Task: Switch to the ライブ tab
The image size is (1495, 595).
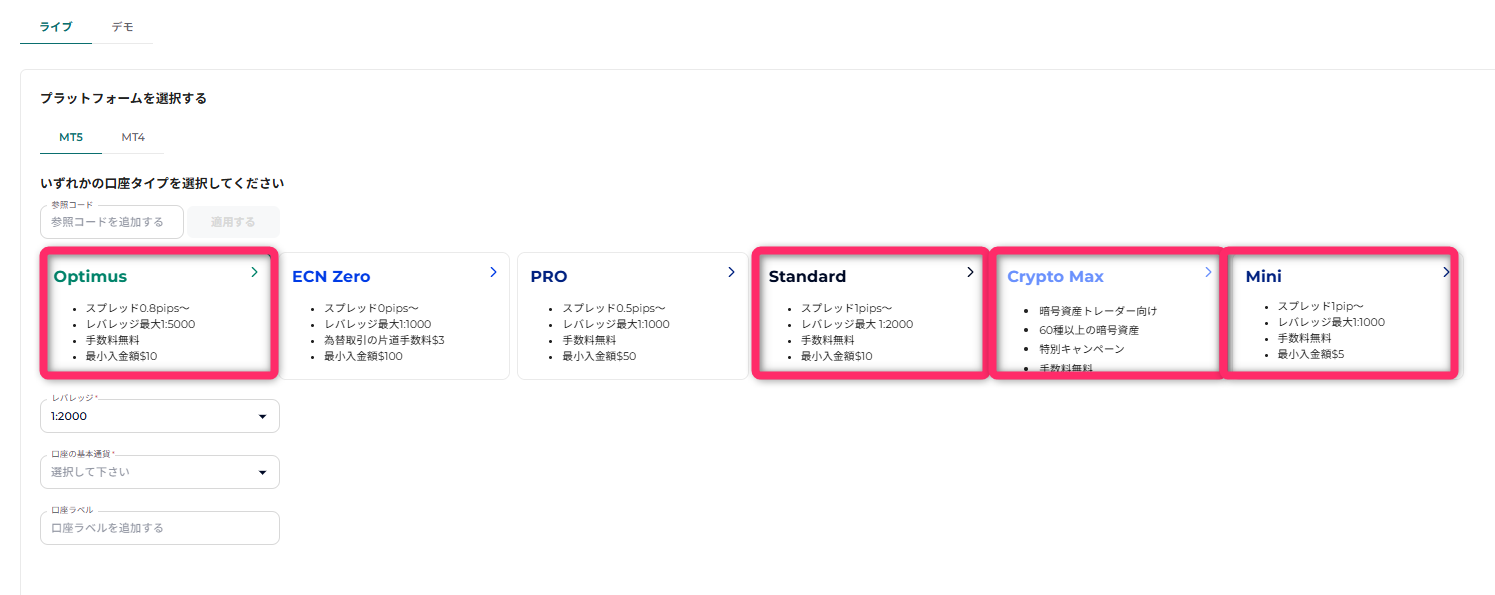Action: [x=56, y=27]
